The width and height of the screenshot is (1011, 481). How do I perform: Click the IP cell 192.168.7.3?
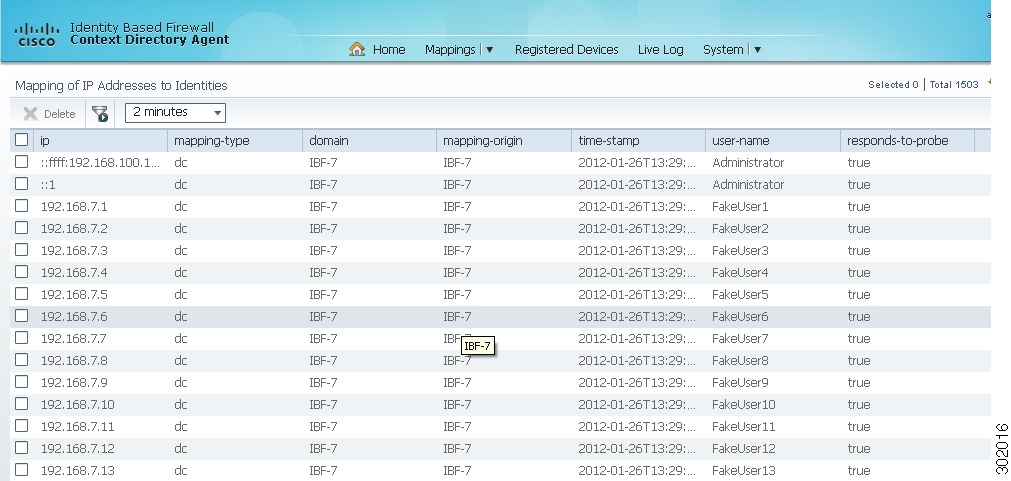[x=74, y=251]
